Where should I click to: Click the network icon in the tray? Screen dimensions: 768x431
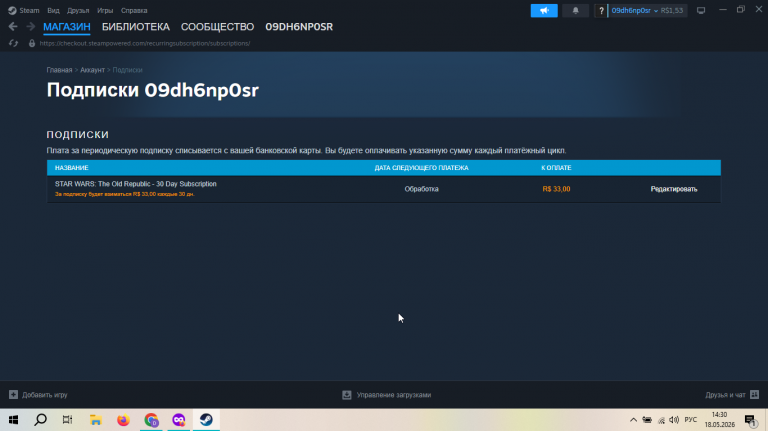(661, 420)
